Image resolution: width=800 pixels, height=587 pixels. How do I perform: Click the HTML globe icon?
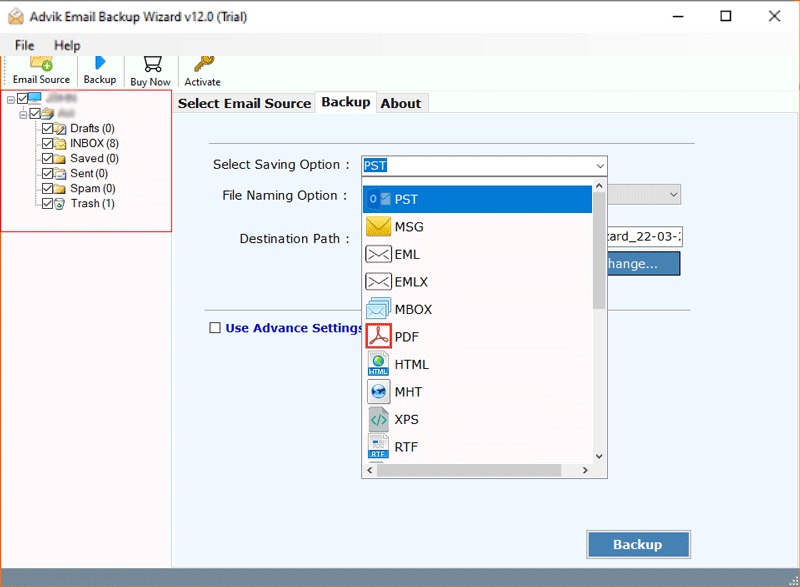pos(378,364)
